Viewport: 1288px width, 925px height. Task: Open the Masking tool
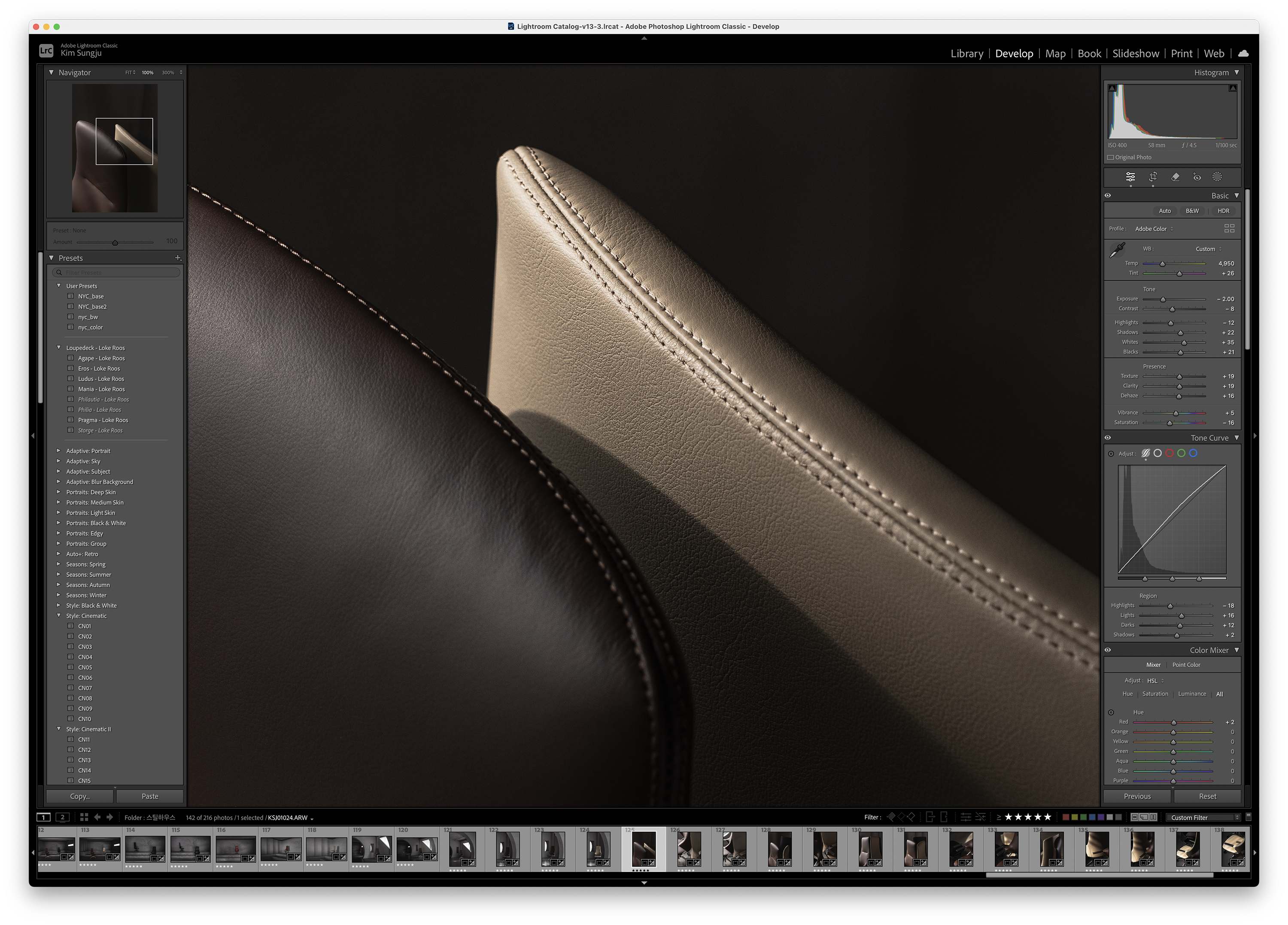(1217, 176)
